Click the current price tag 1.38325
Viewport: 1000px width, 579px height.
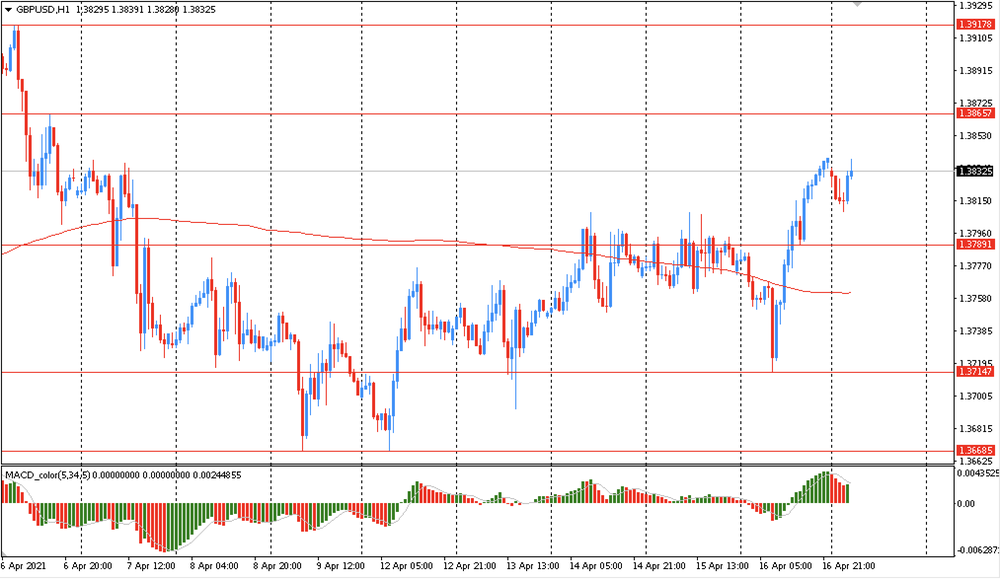974,171
